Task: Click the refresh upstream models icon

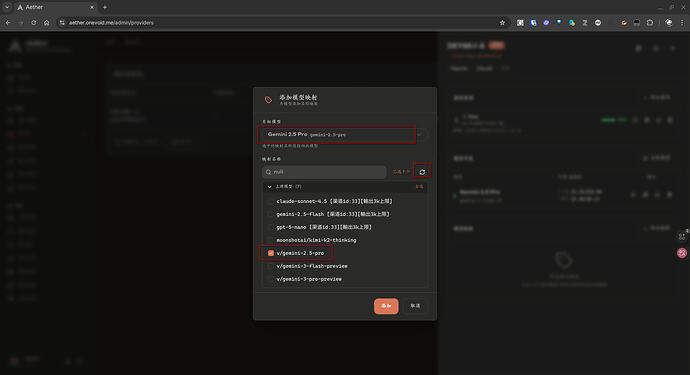Action: 422,172
